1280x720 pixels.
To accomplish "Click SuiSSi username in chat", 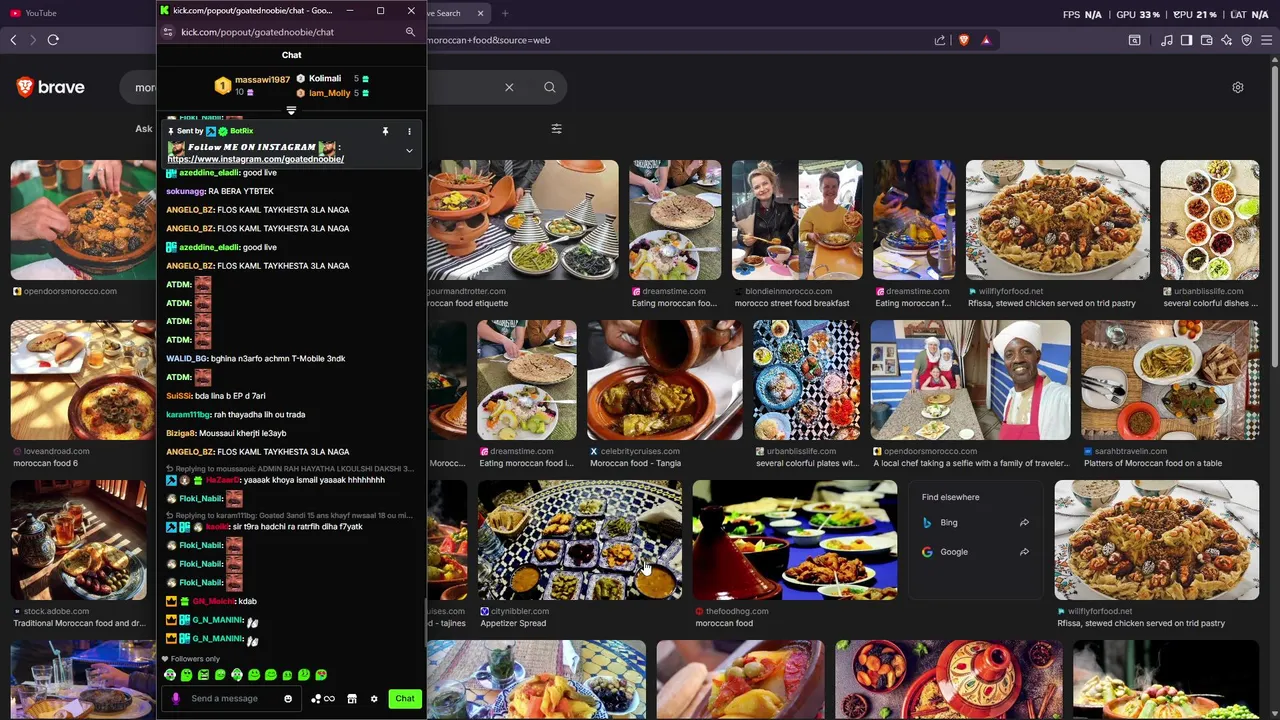I will click(179, 396).
